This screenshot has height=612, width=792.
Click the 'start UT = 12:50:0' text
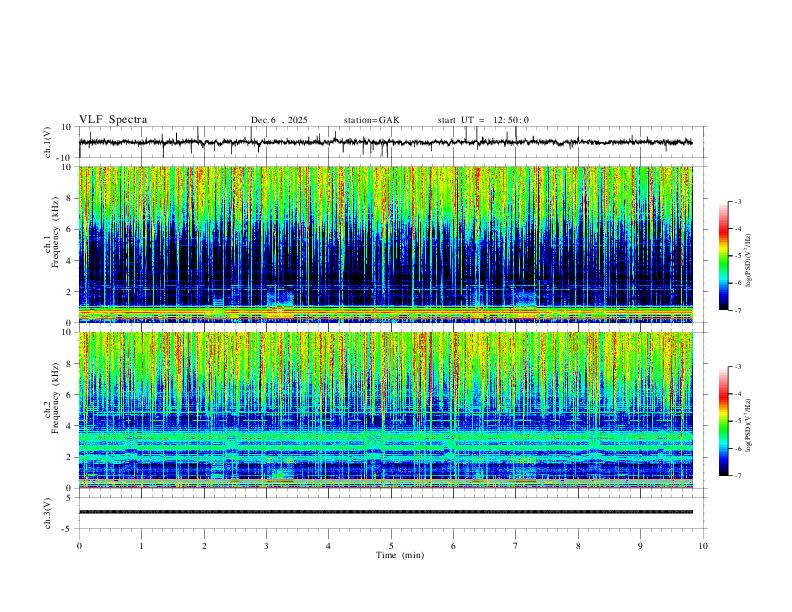(x=483, y=120)
